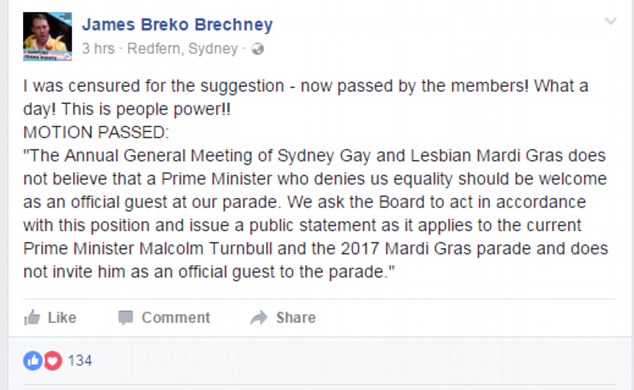Click the line 'This is people power!!'
The width and height of the screenshot is (634, 390).
146,110
